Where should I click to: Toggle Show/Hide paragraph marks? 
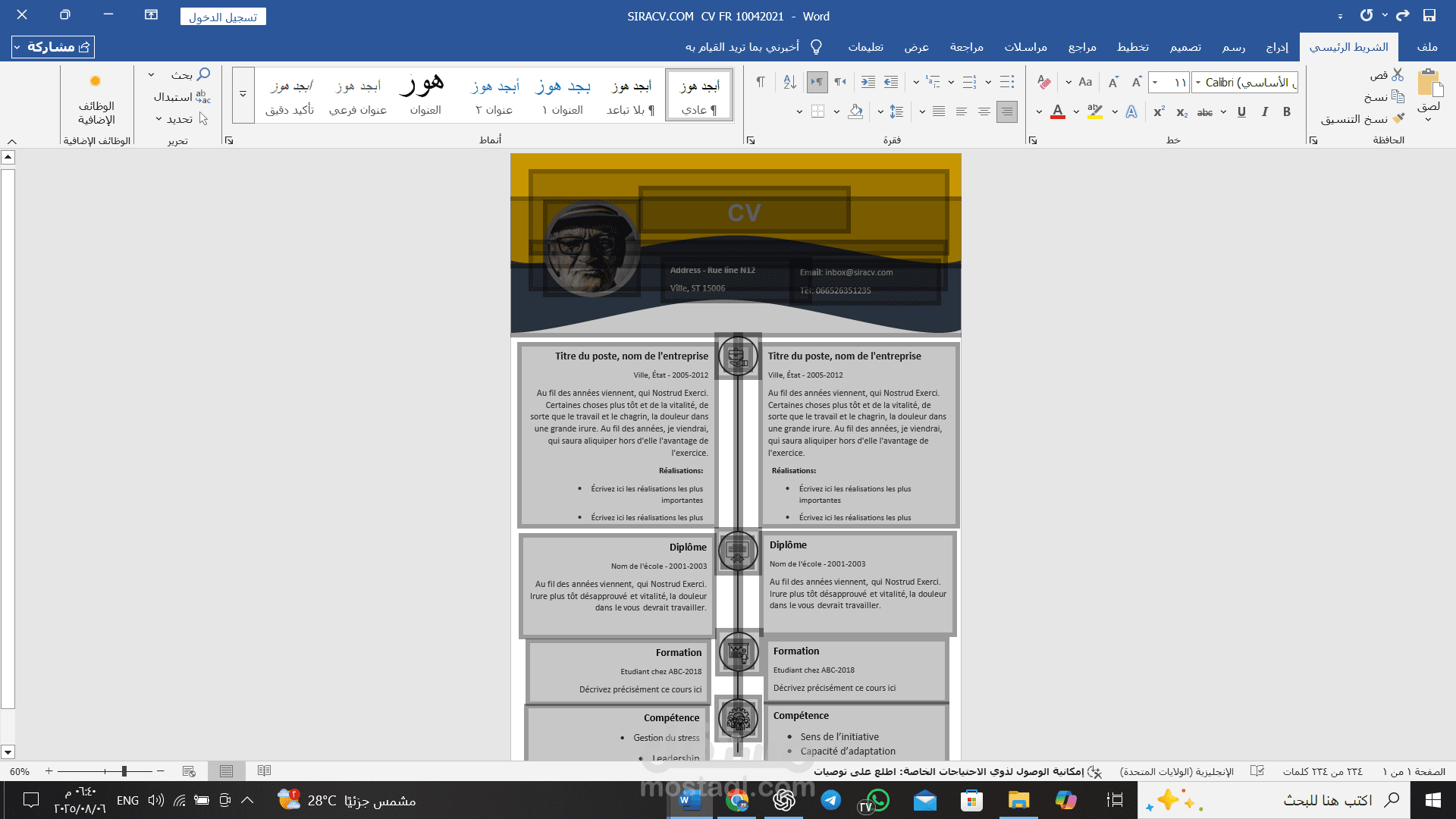coord(761,82)
